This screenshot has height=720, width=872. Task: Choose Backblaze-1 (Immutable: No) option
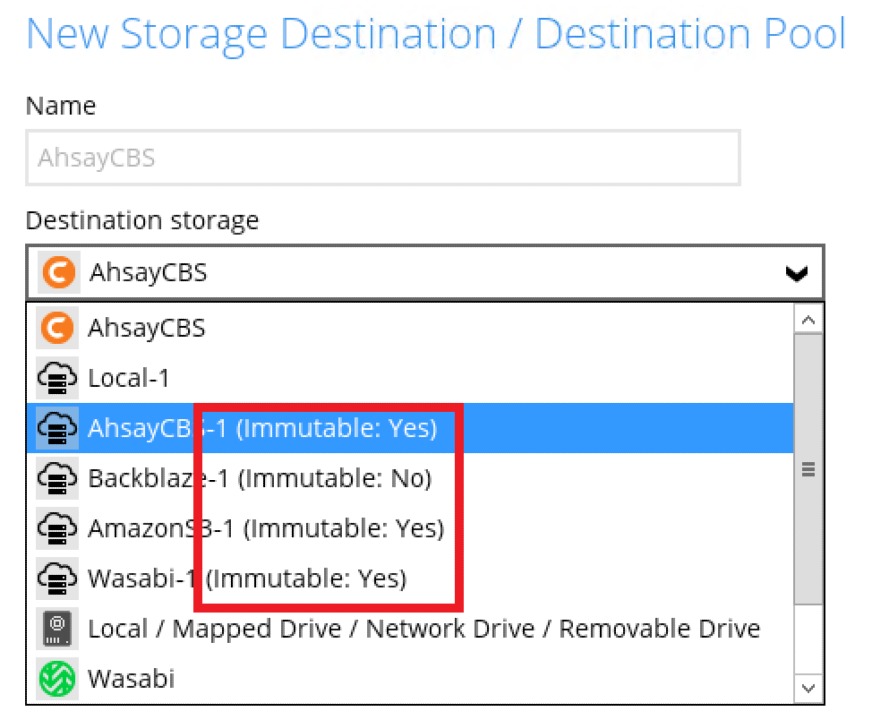[x=259, y=478]
